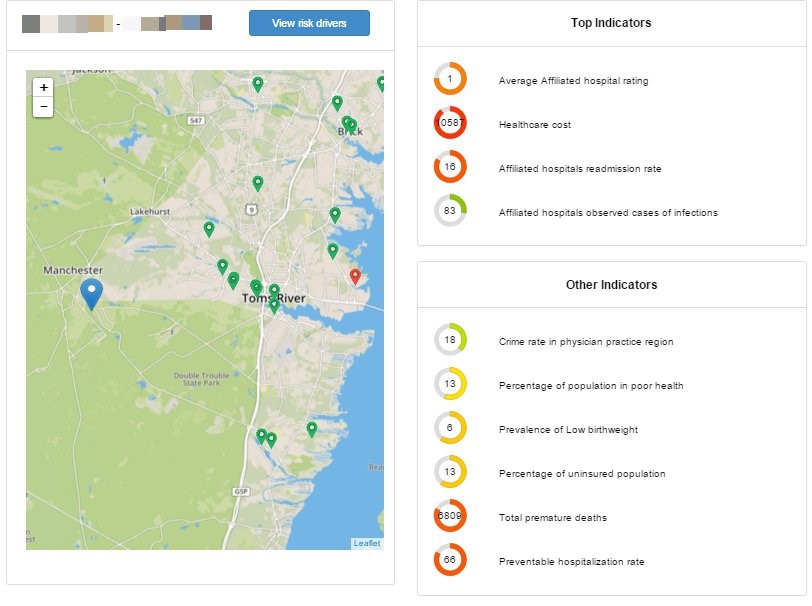This screenshot has width=812, height=606.
Task: Select the text Average Affiliated hospital rating
Action: point(573,81)
